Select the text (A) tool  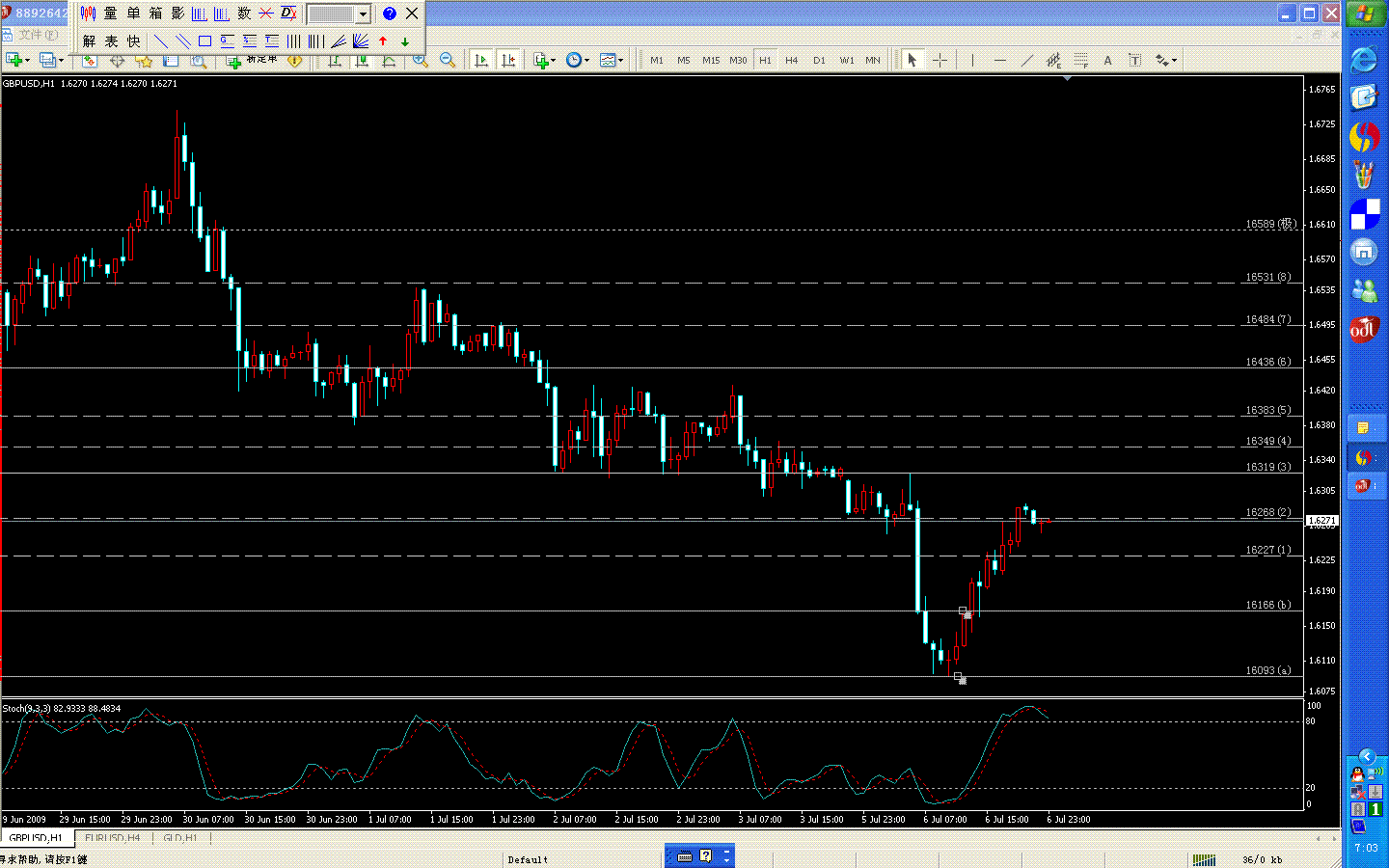(x=1107, y=60)
